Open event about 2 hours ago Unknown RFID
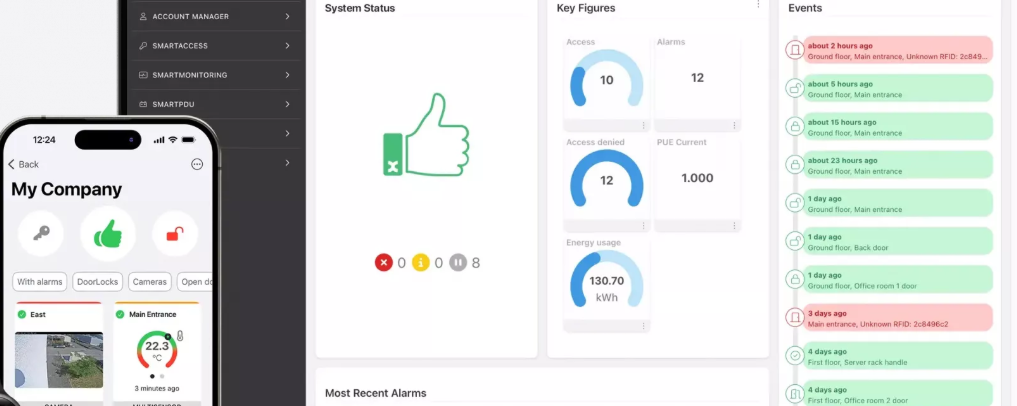 (898, 51)
